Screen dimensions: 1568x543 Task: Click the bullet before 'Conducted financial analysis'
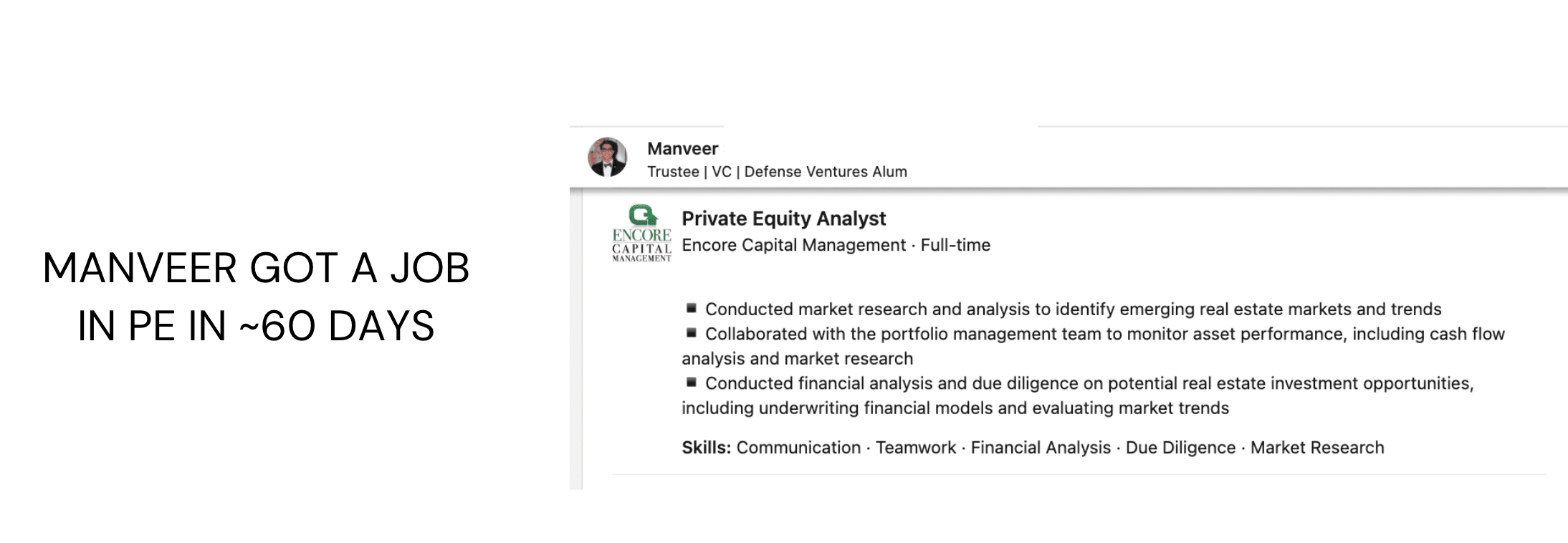[x=692, y=383]
